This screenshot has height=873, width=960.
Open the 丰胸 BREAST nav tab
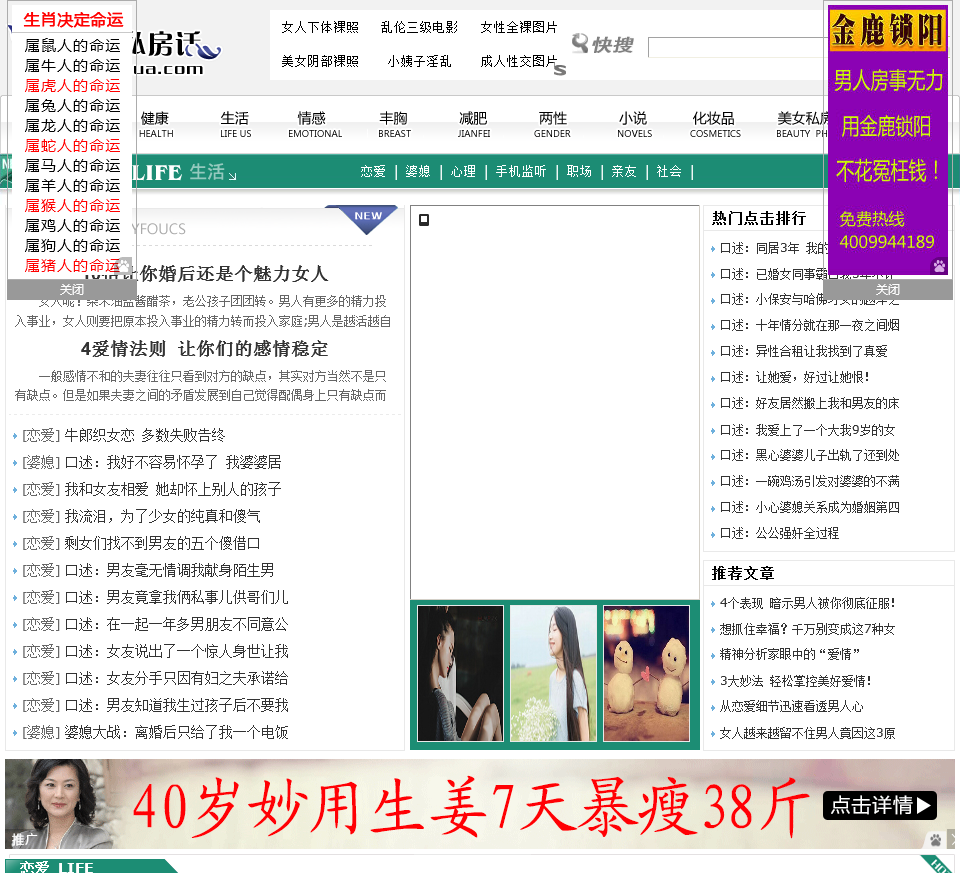(x=394, y=124)
